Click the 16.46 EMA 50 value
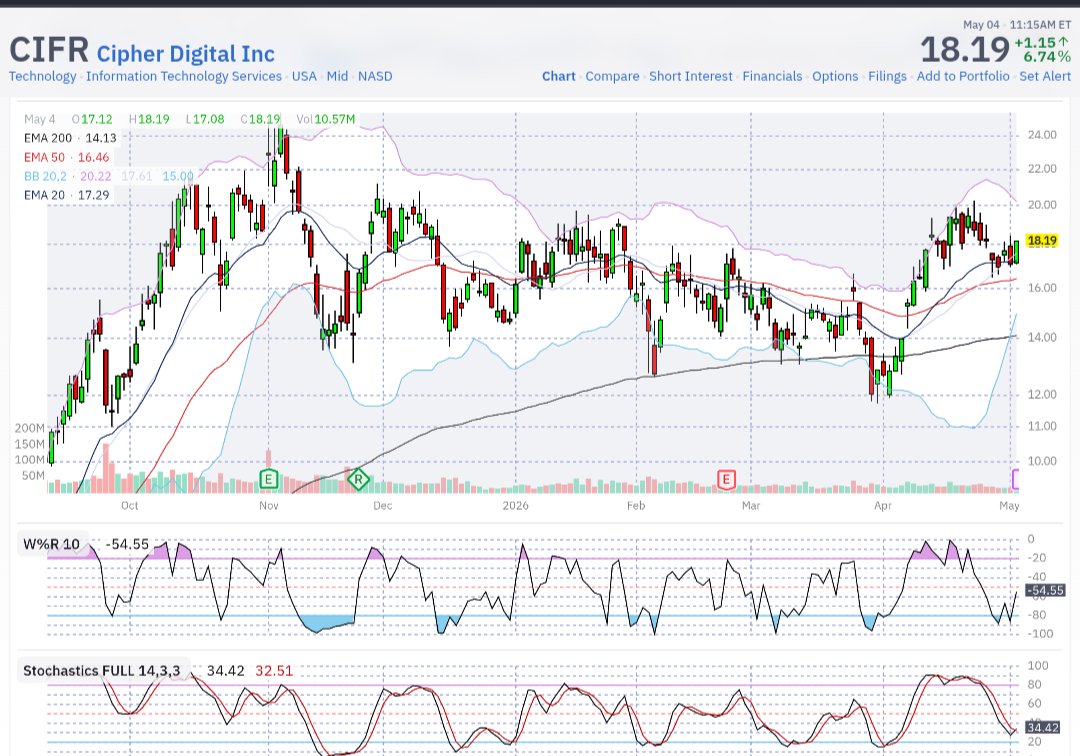1080x756 pixels. coord(93,157)
